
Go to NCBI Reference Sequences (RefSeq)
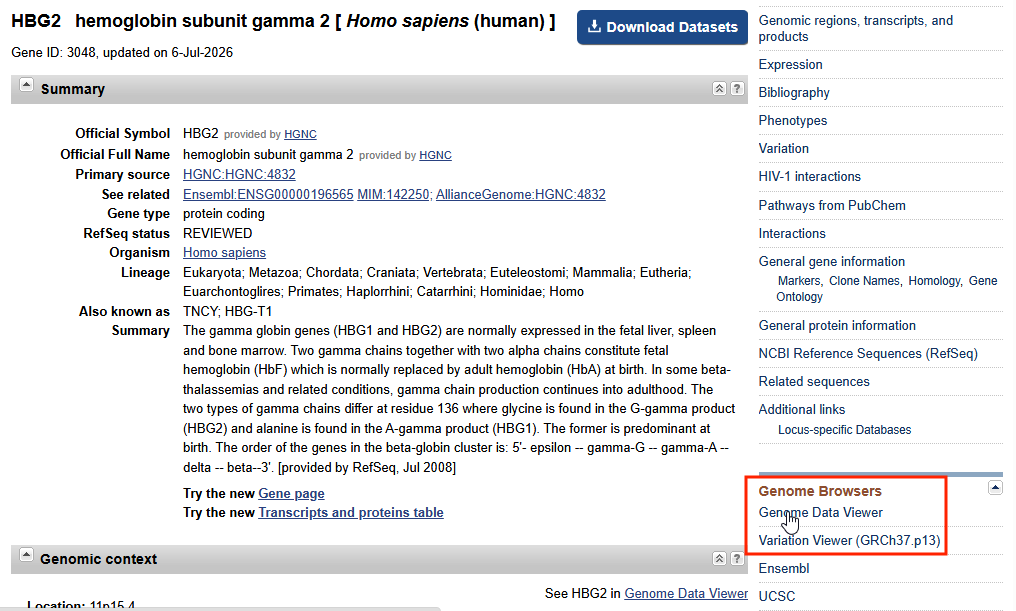pyautogui.click(x=868, y=354)
